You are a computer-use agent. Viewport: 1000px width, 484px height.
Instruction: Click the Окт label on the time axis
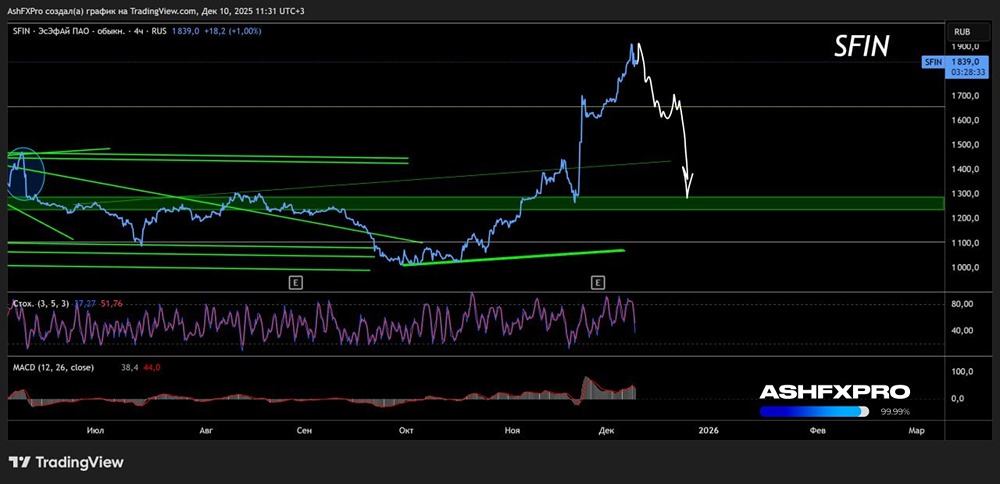(x=406, y=430)
